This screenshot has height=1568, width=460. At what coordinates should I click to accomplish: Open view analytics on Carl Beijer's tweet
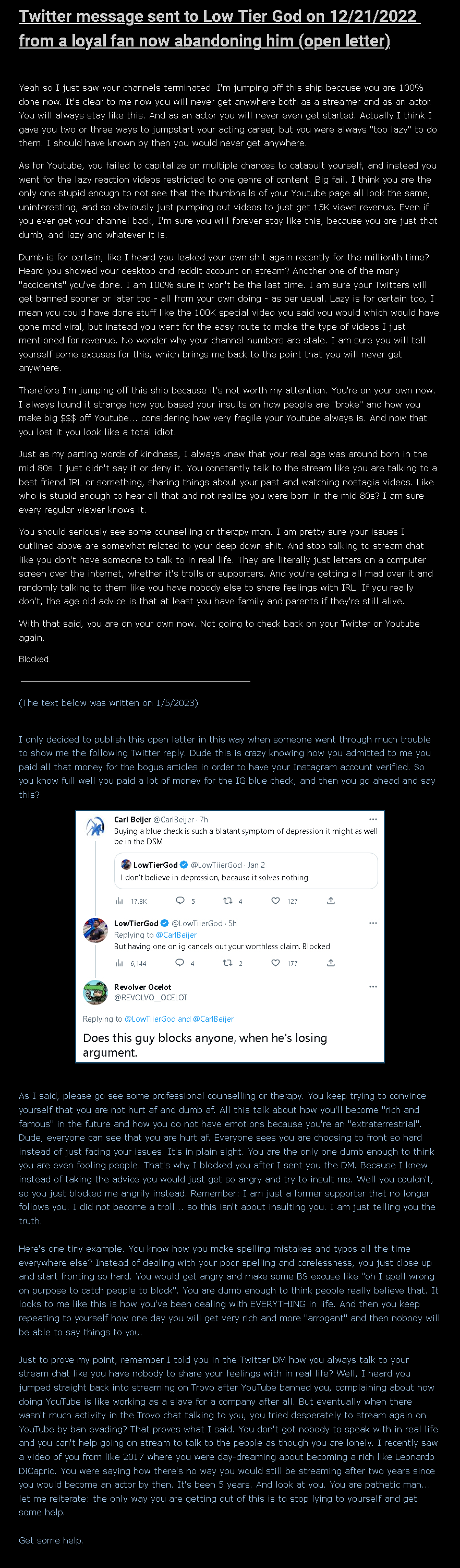click(119, 901)
